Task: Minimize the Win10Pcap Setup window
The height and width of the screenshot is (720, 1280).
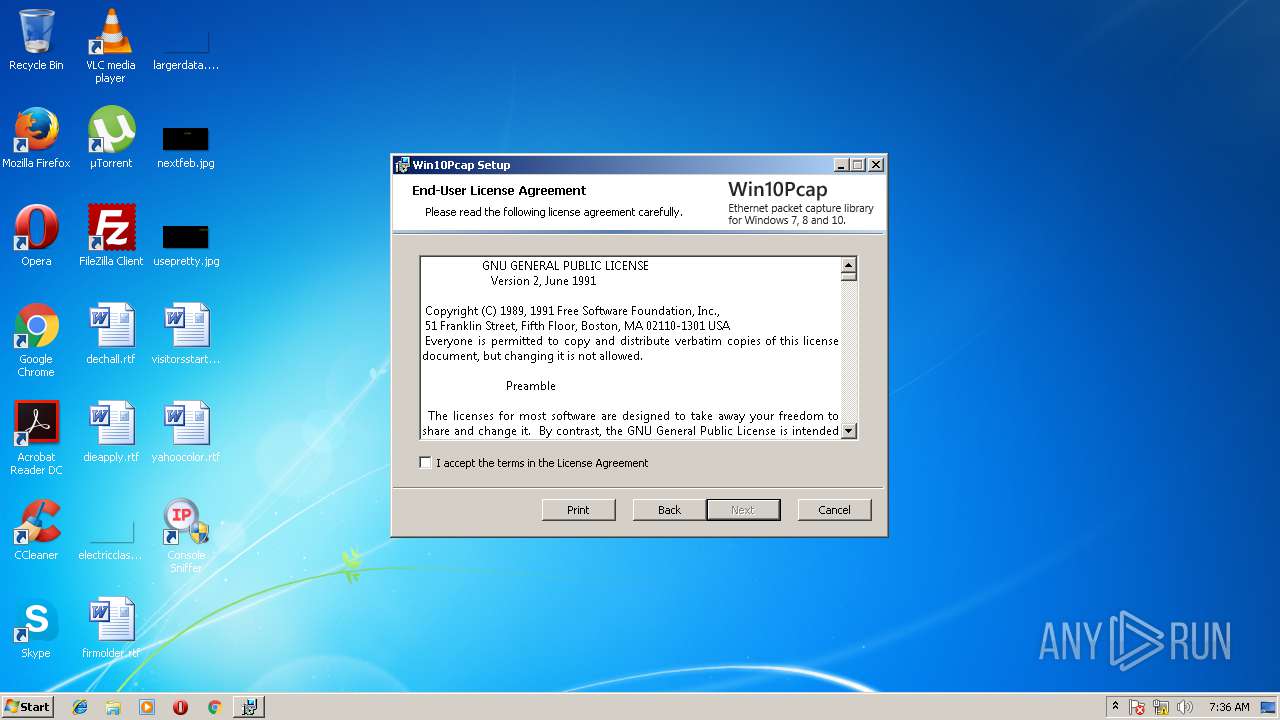Action: [841, 165]
